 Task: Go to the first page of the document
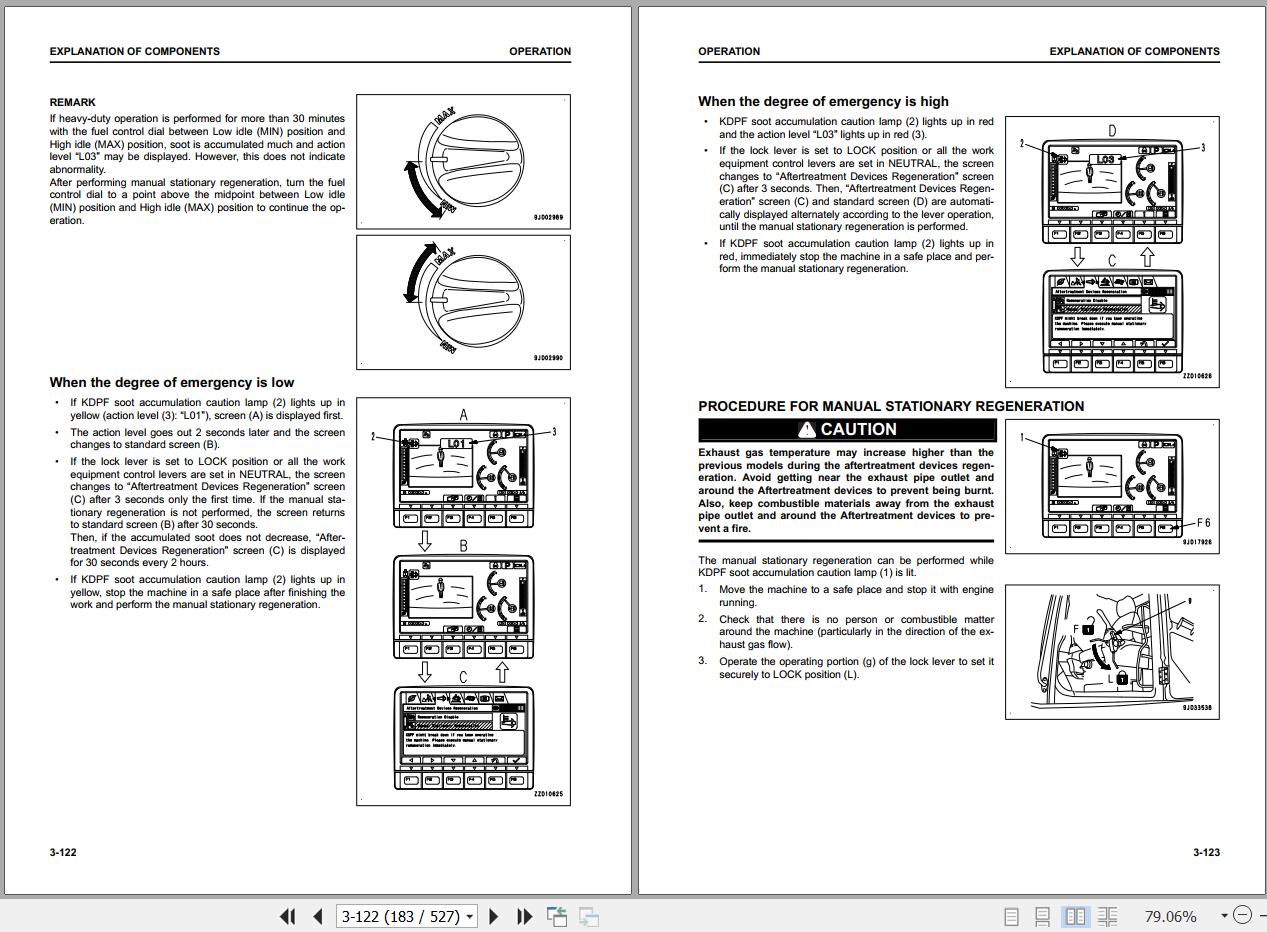(288, 916)
